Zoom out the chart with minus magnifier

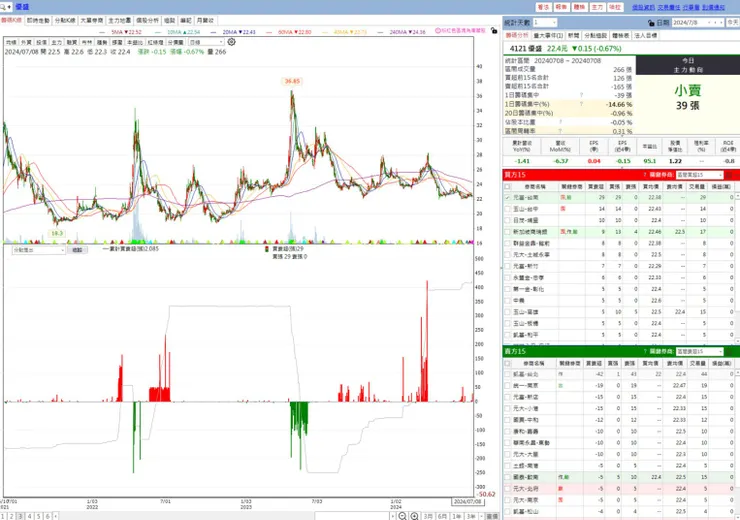coord(402,516)
